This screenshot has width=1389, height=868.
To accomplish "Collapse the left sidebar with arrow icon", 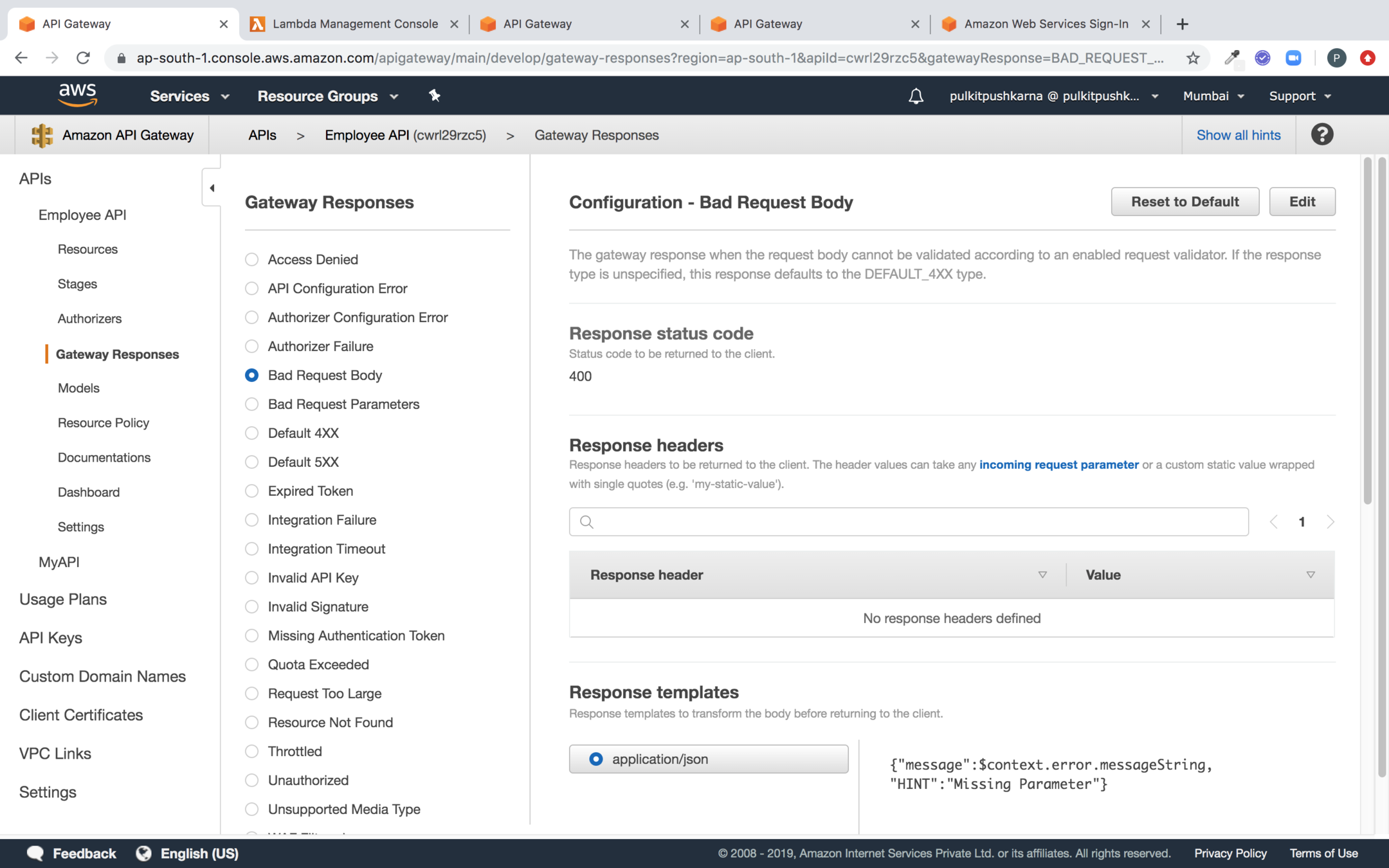I will pos(212,188).
